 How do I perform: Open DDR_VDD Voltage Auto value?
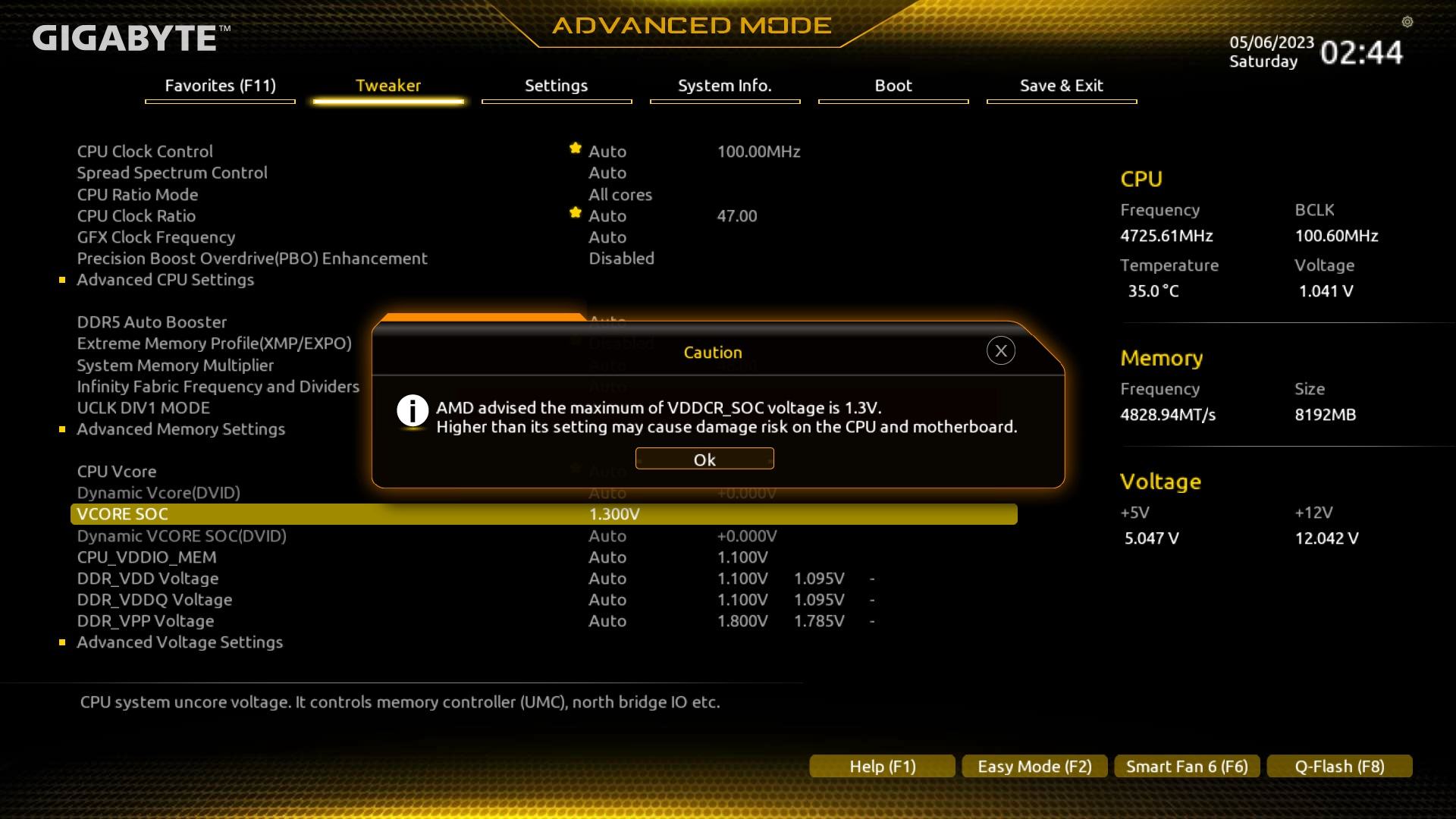(607, 579)
